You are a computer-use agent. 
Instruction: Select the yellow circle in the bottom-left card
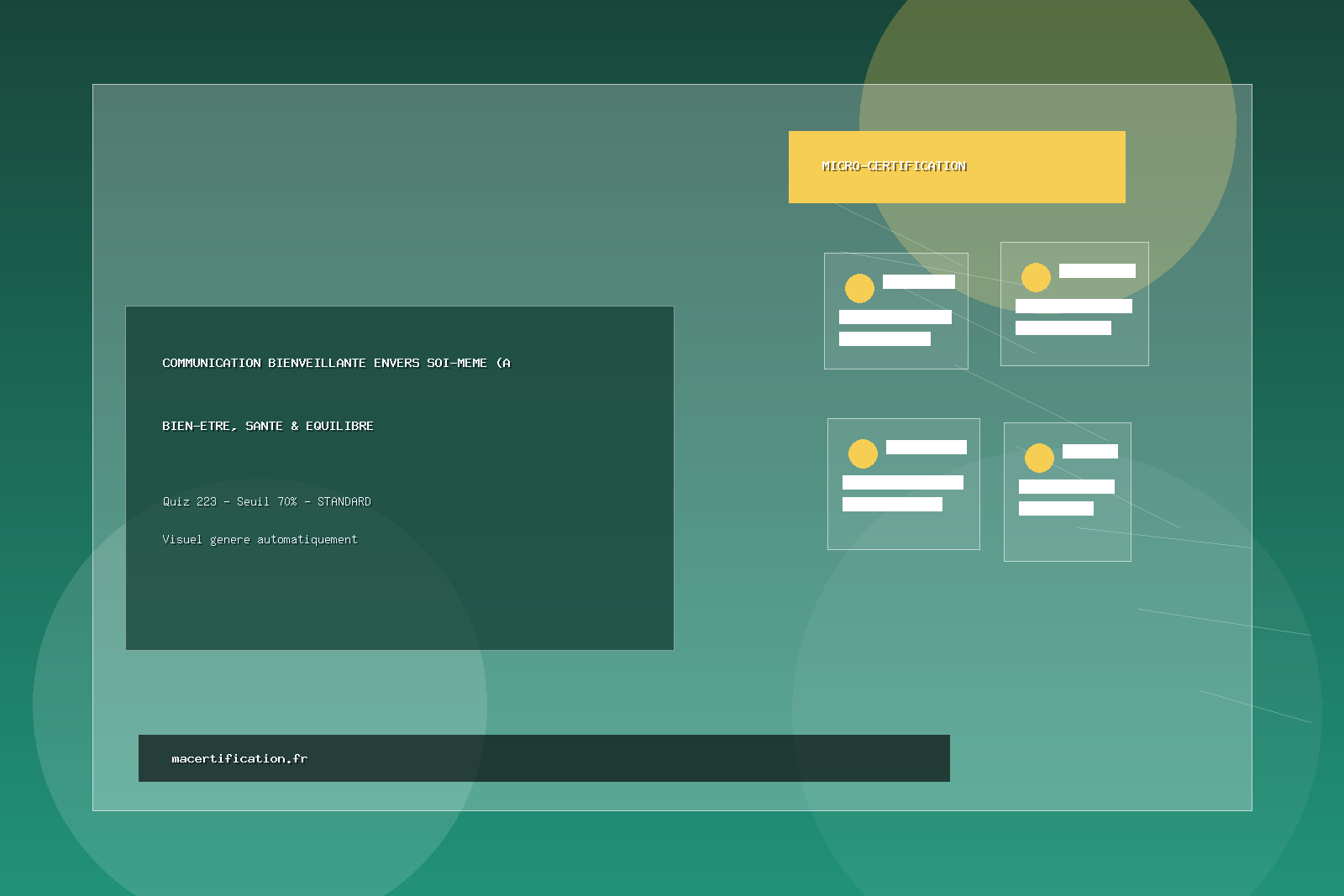coord(863,453)
